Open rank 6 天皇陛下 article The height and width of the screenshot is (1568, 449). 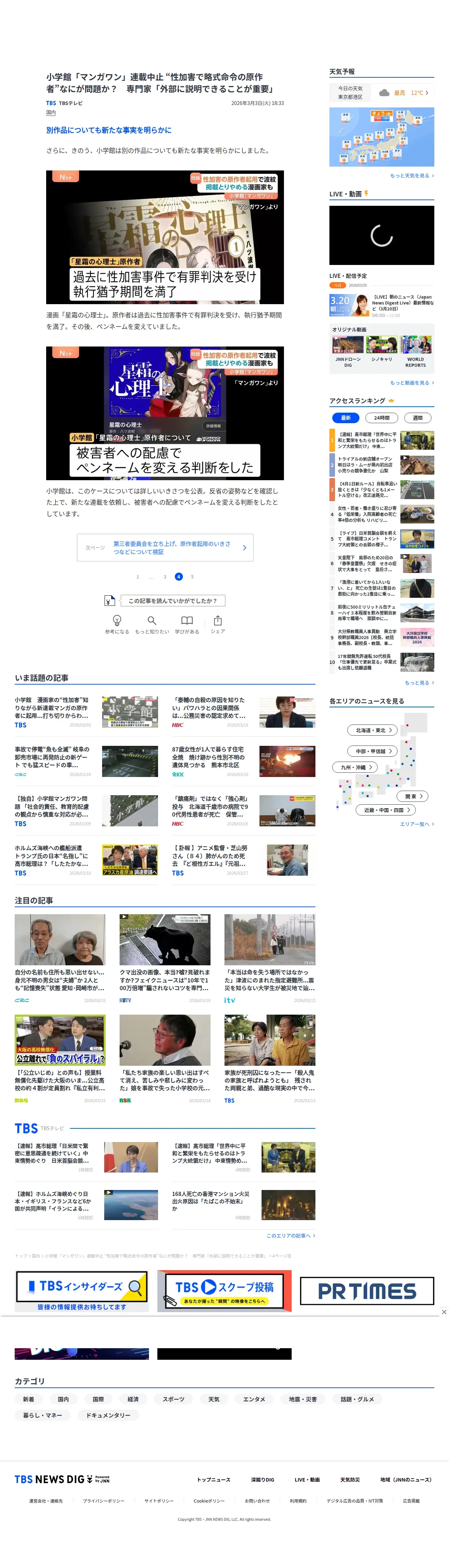pyautogui.click(x=382, y=563)
